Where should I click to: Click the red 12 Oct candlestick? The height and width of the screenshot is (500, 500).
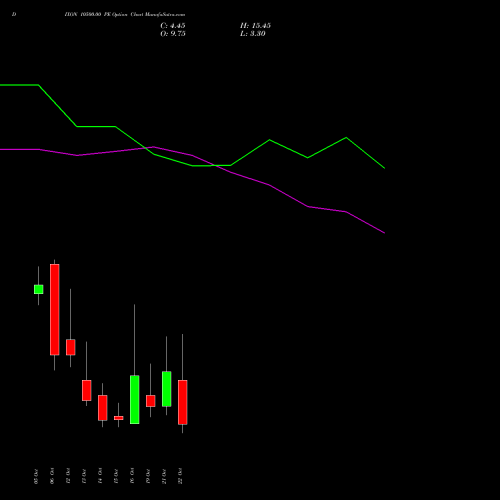[70, 347]
